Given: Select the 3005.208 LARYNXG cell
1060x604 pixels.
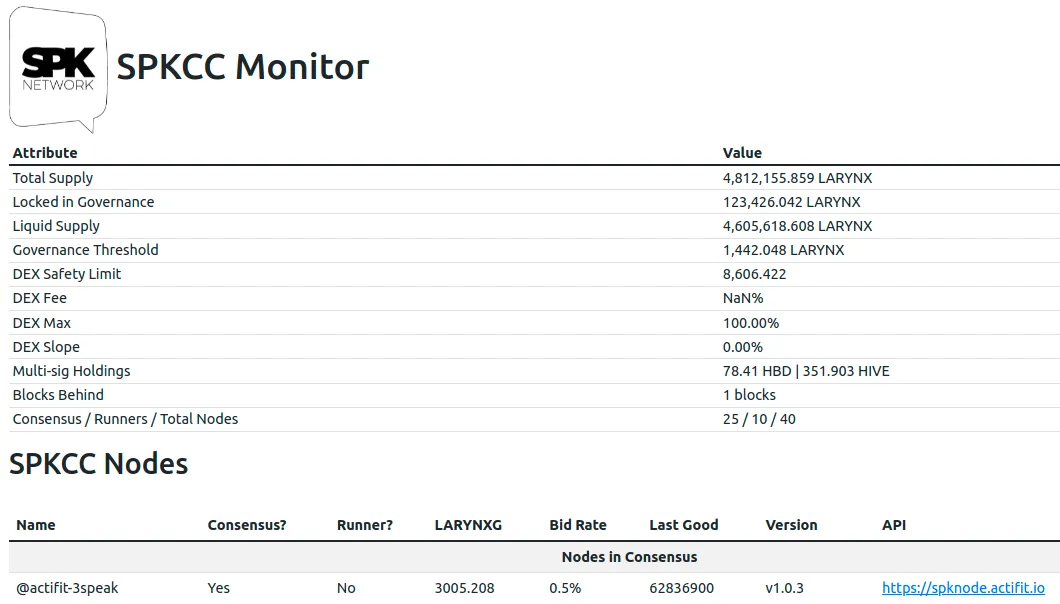Looking at the screenshot, I should tap(464, 588).
